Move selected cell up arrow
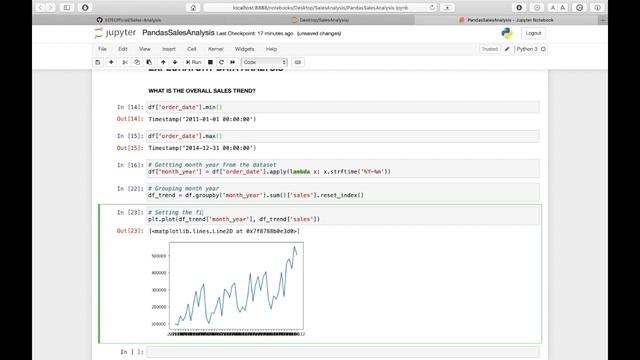Image resolution: width=640 pixels, height=360 pixels. tap(163, 62)
